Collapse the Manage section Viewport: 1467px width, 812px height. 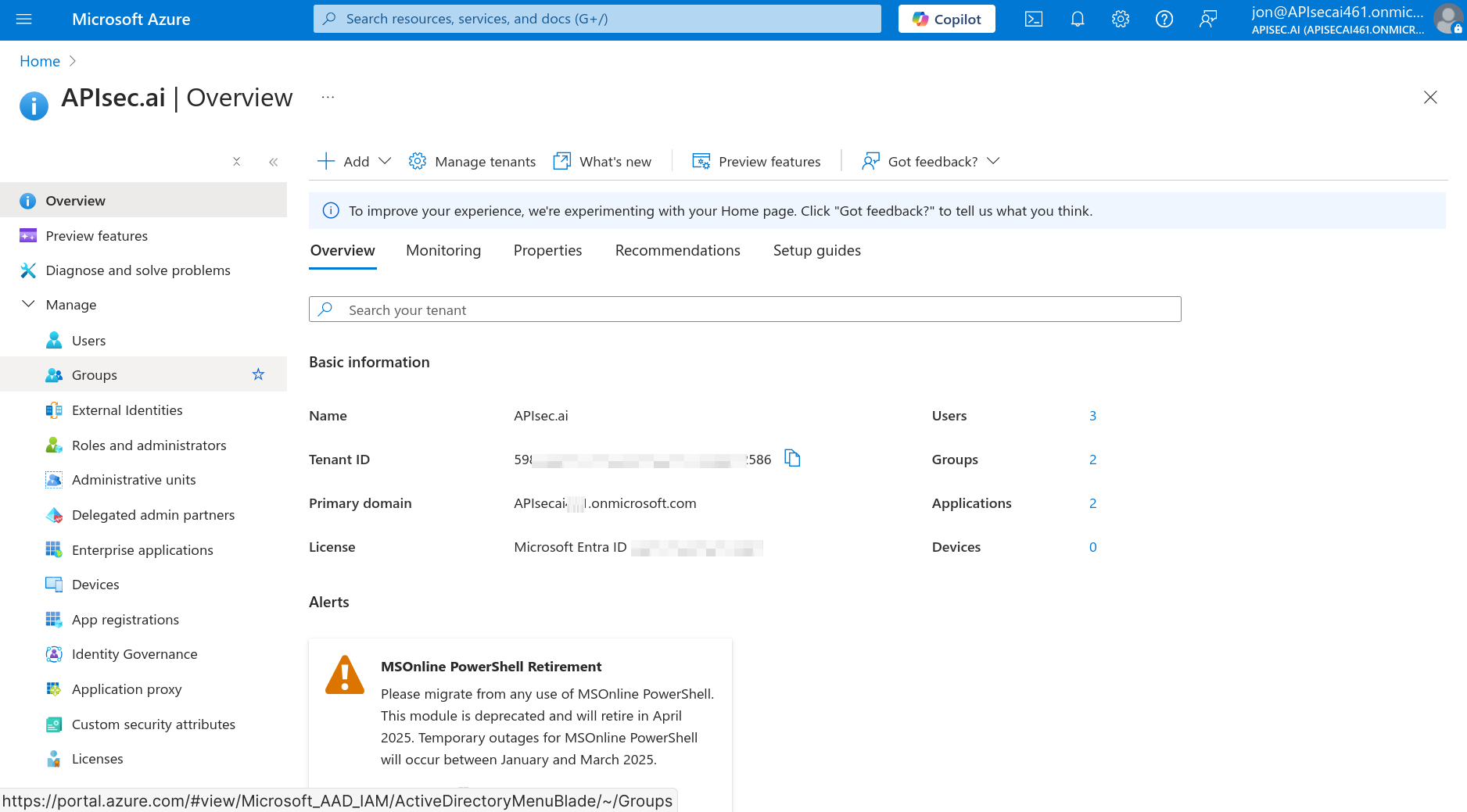pos(28,304)
